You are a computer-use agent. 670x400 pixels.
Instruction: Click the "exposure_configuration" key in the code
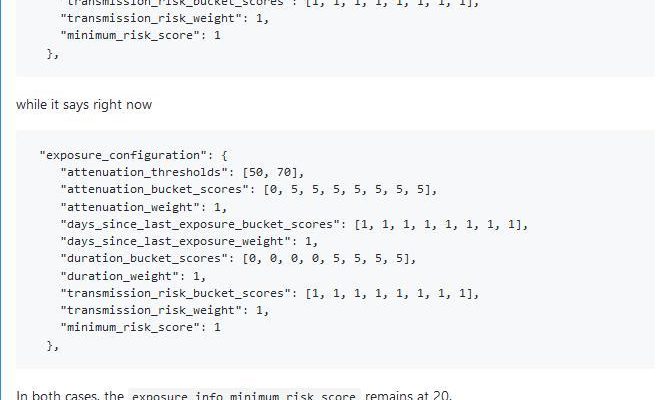pyautogui.click(x=123, y=155)
